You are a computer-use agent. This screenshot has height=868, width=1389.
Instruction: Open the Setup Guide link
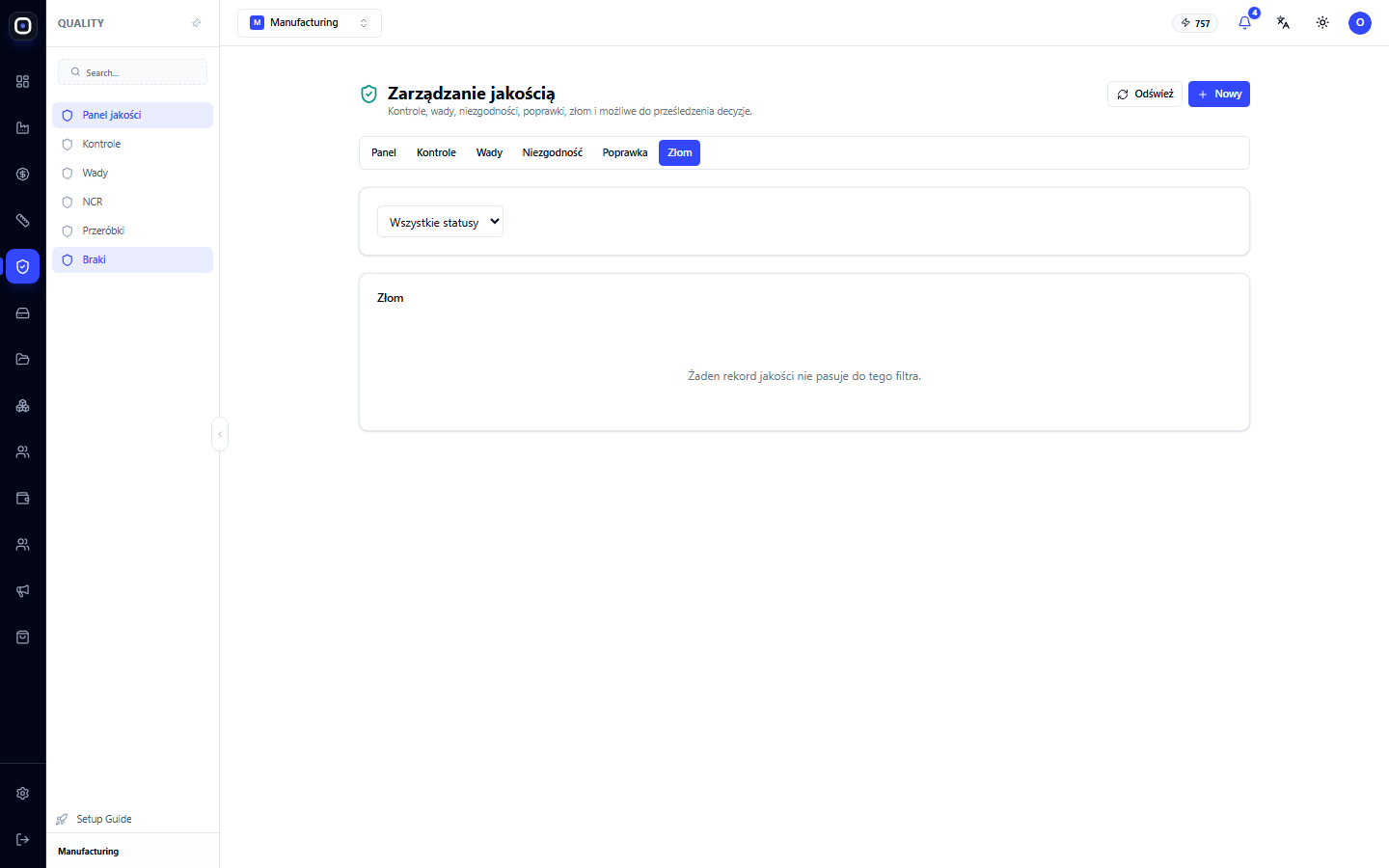(95, 819)
